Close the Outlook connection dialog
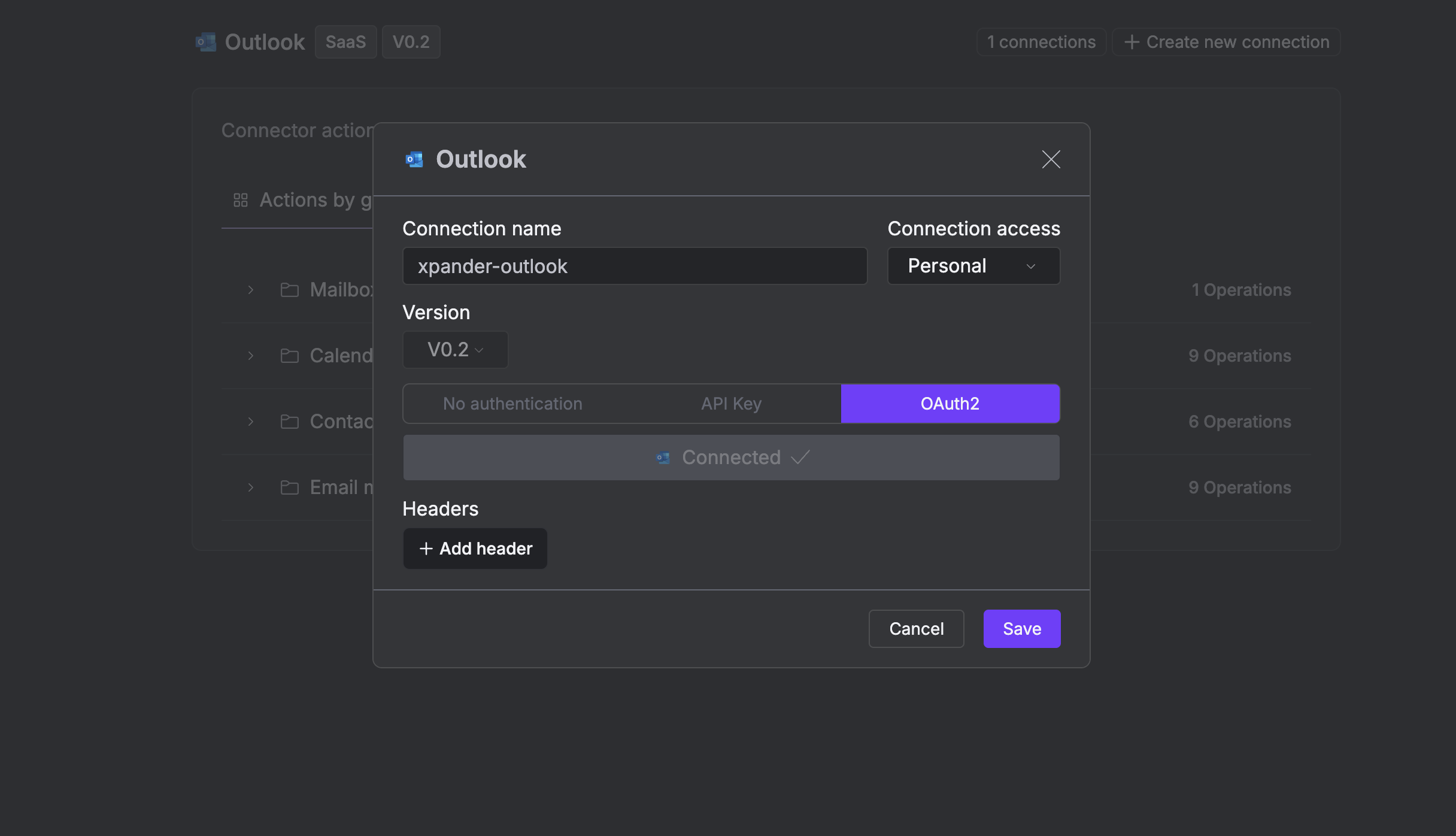 click(1051, 159)
